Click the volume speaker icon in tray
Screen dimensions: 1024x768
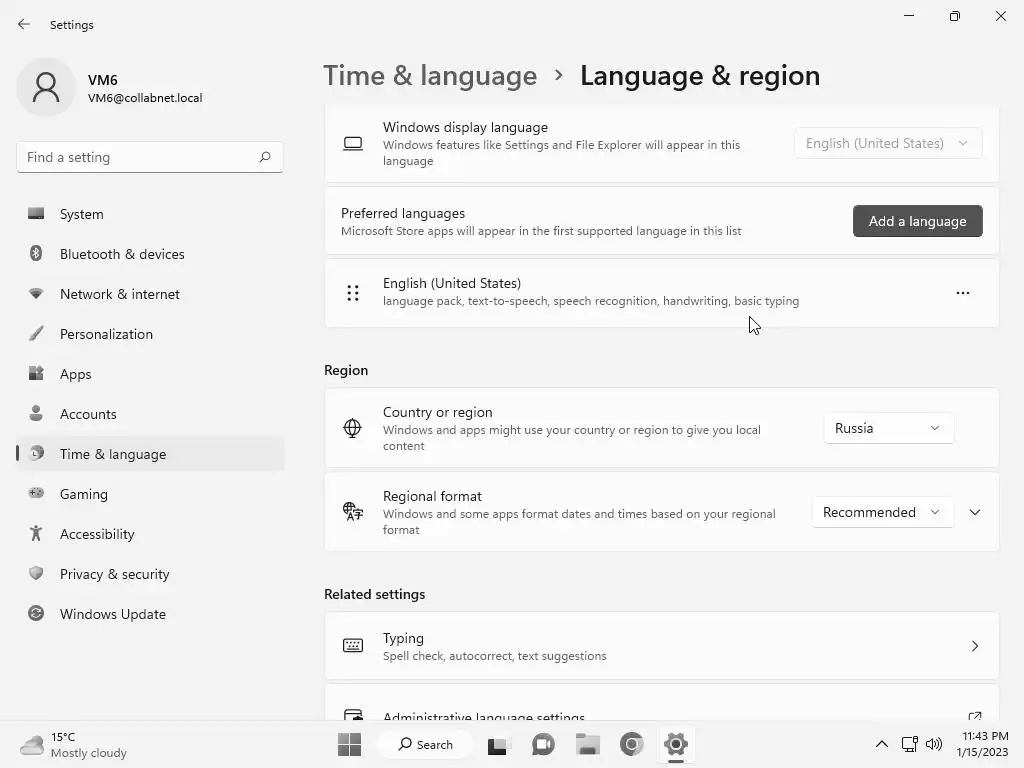934,744
